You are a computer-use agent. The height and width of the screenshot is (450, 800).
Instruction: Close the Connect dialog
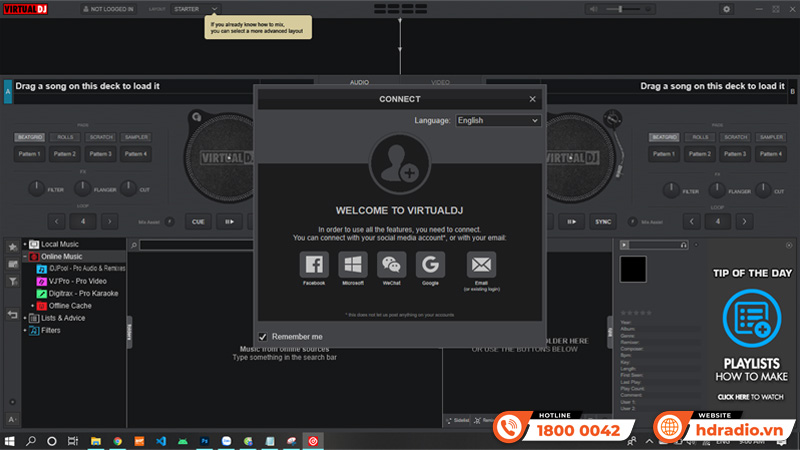coord(532,99)
